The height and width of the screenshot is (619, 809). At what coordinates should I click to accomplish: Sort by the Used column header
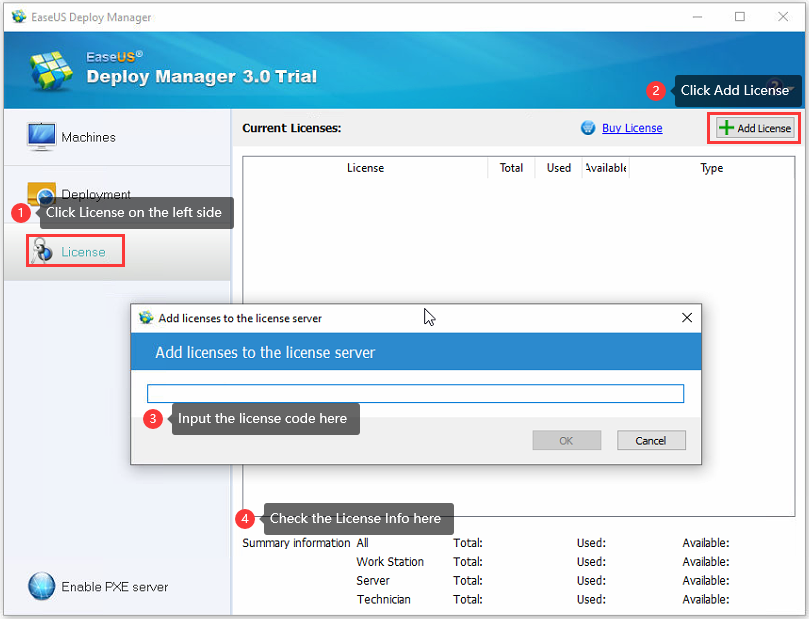(x=558, y=168)
